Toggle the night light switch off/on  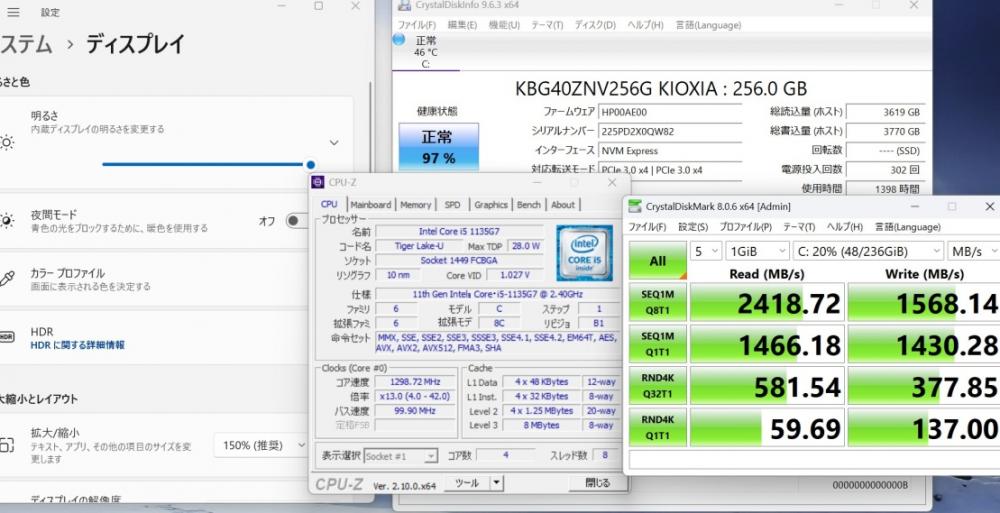point(296,221)
